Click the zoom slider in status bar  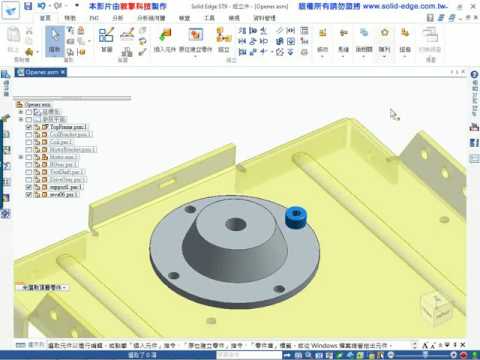pos(425,355)
